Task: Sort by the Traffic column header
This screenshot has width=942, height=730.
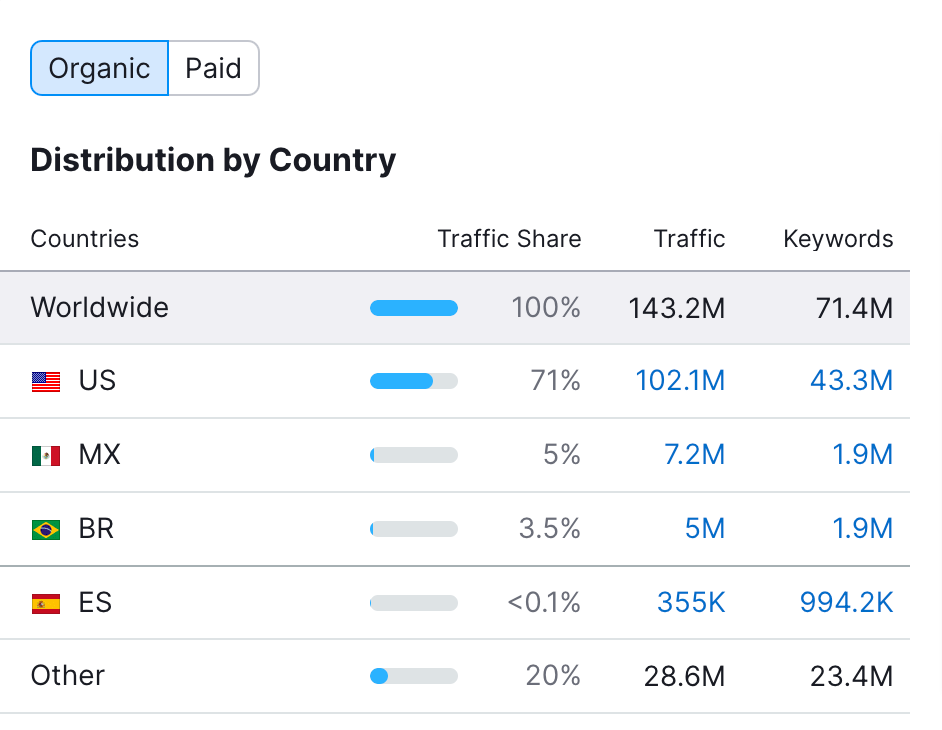Action: point(689,239)
